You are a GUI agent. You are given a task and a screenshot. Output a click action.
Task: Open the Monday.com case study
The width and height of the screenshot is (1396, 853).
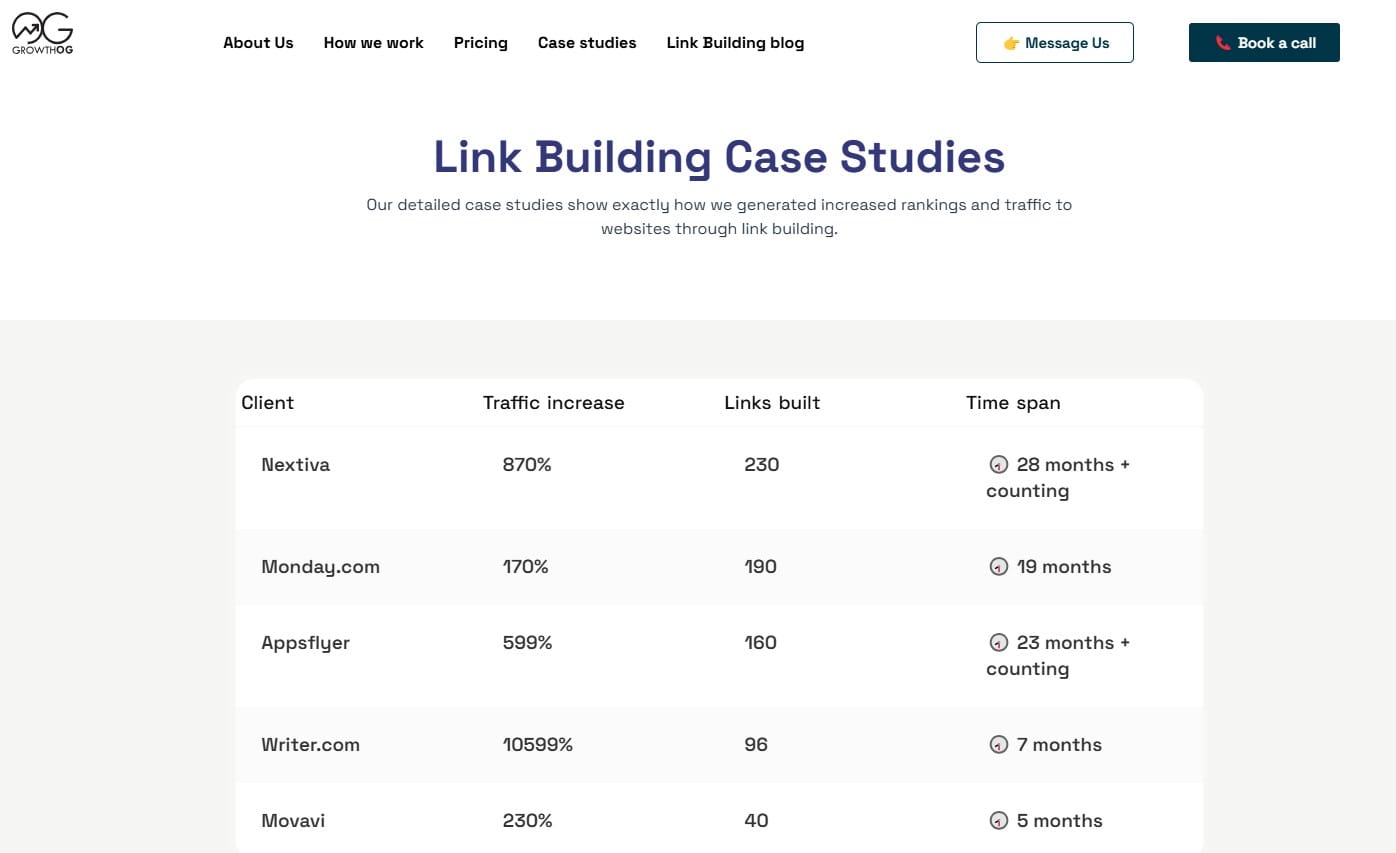point(320,567)
